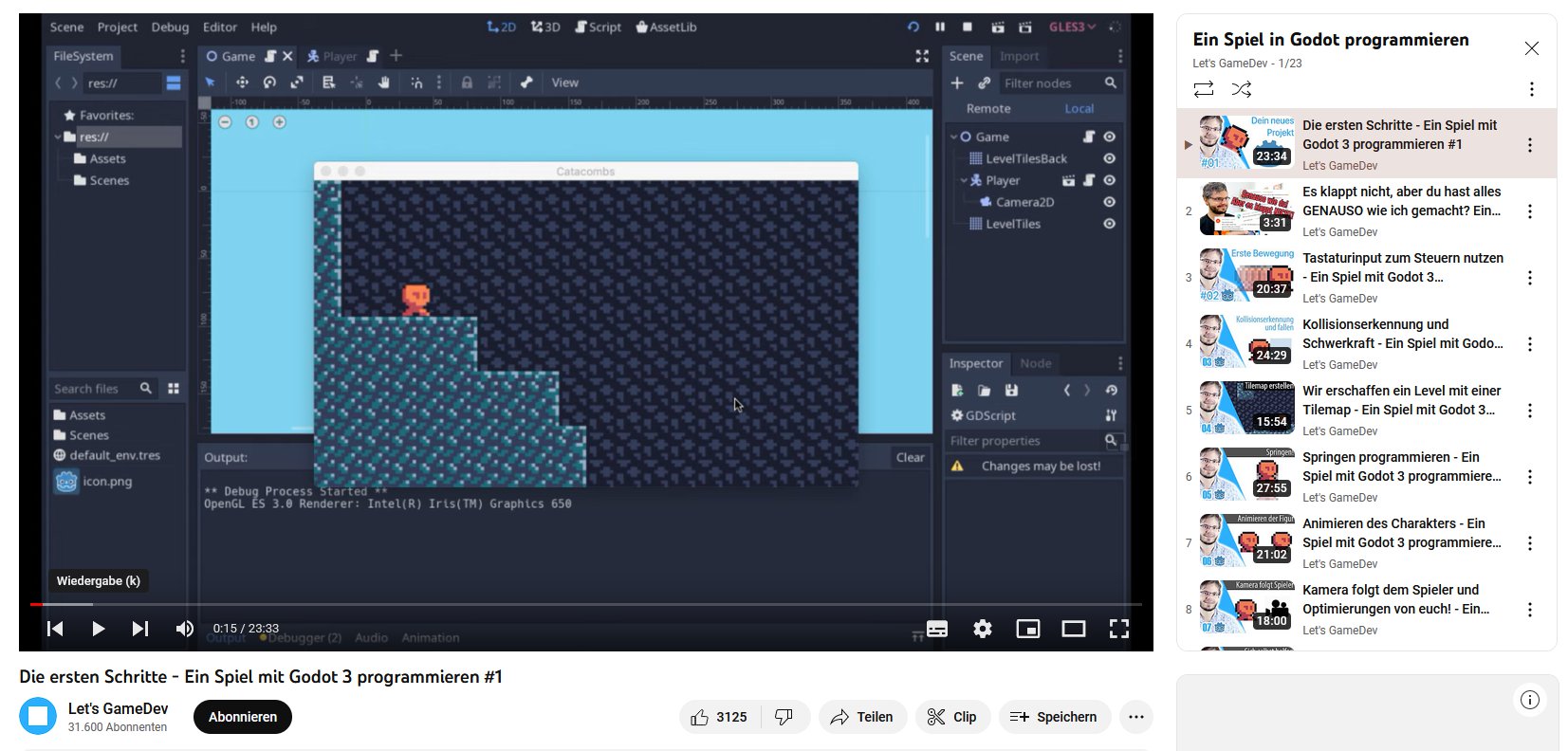Shuffle the playlist
Viewport: 1568px width, 751px height.
1242,89
